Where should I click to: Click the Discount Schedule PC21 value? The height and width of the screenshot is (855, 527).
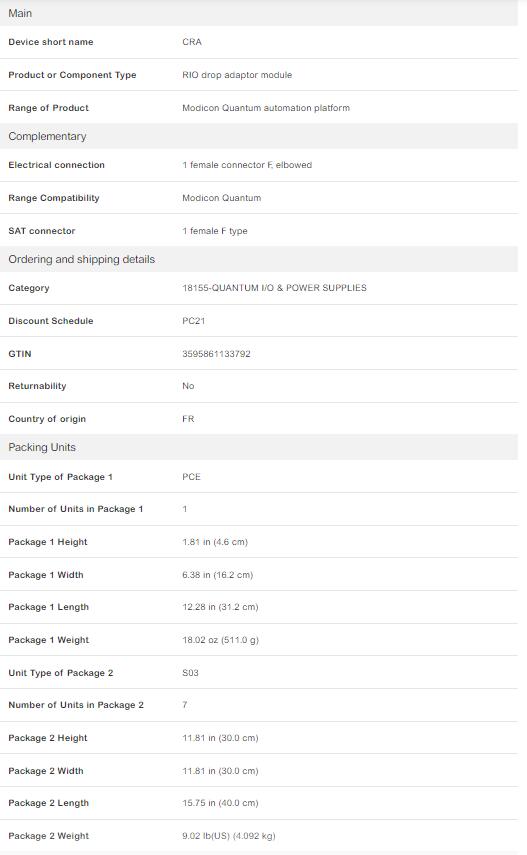click(x=194, y=321)
